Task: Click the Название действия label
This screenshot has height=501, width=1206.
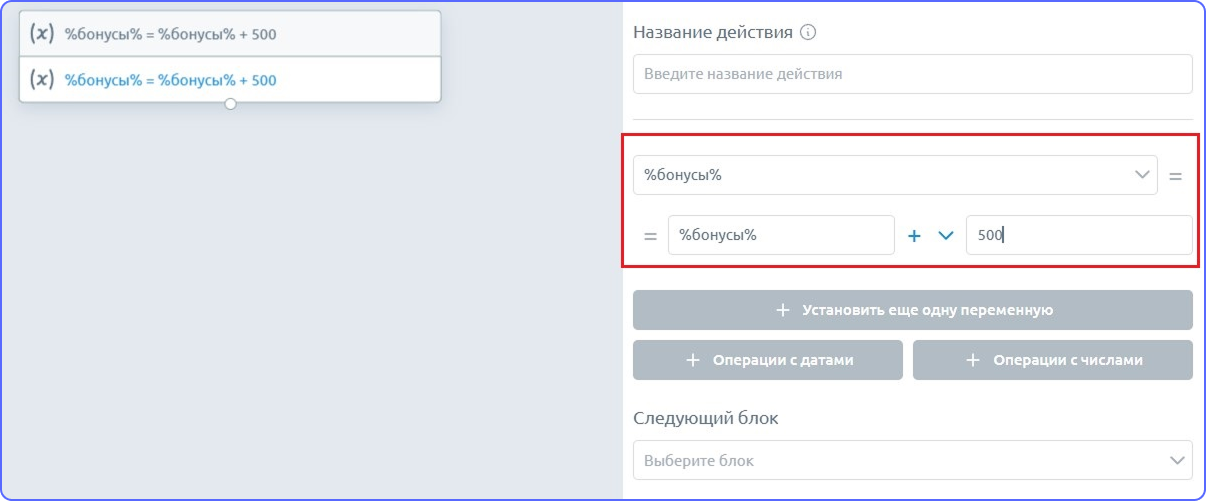Action: (713, 32)
